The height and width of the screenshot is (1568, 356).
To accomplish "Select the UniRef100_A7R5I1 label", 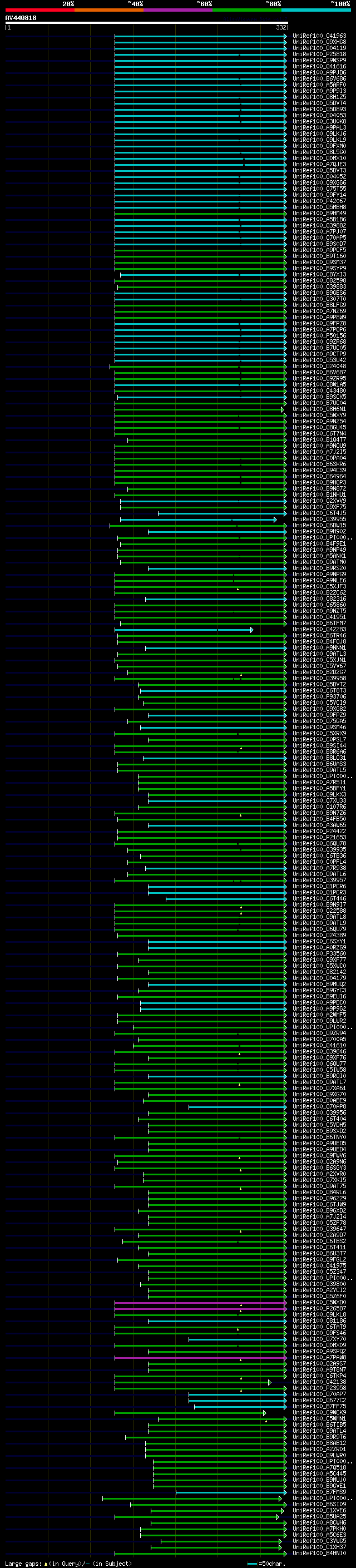I will tap(319, 782).
